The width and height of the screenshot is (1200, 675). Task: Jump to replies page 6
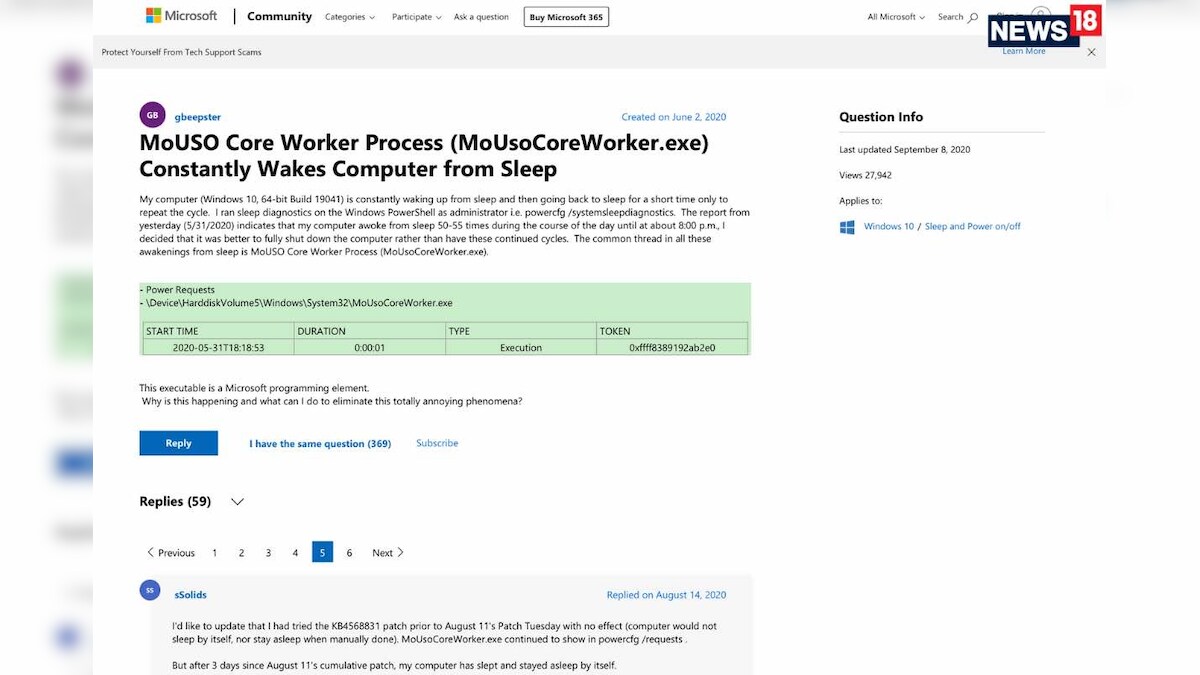349,552
